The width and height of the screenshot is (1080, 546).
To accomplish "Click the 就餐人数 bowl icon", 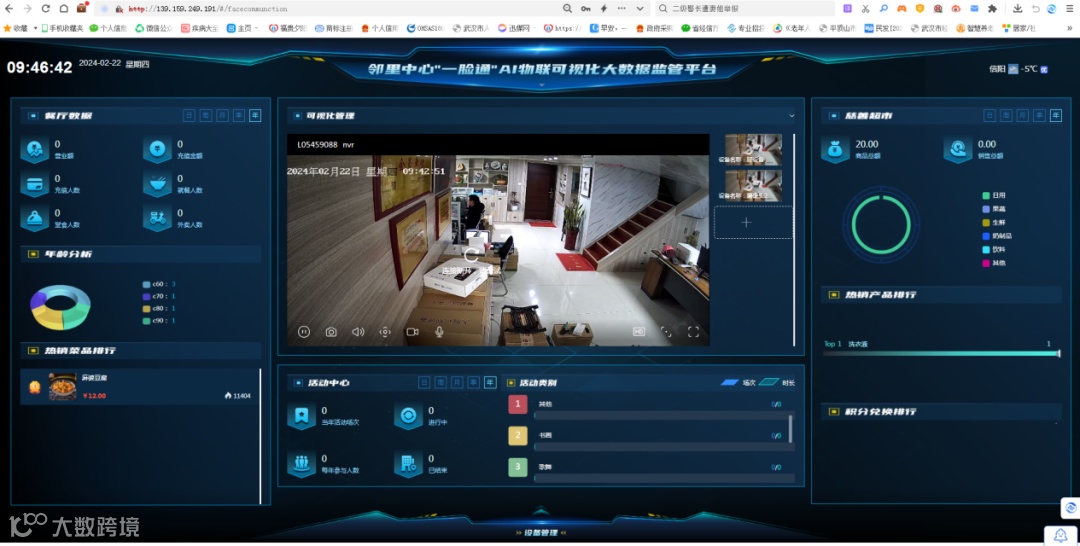I will (157, 184).
